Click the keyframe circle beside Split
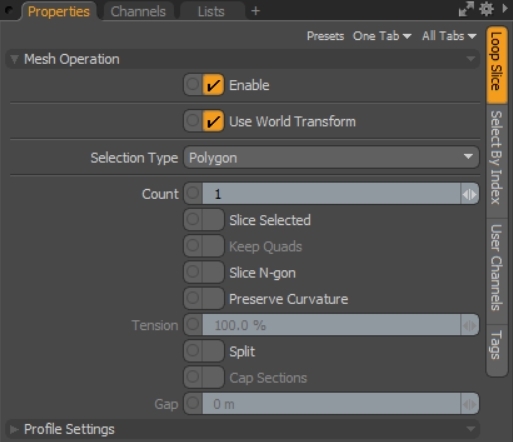The width and height of the screenshot is (513, 442). point(193,351)
